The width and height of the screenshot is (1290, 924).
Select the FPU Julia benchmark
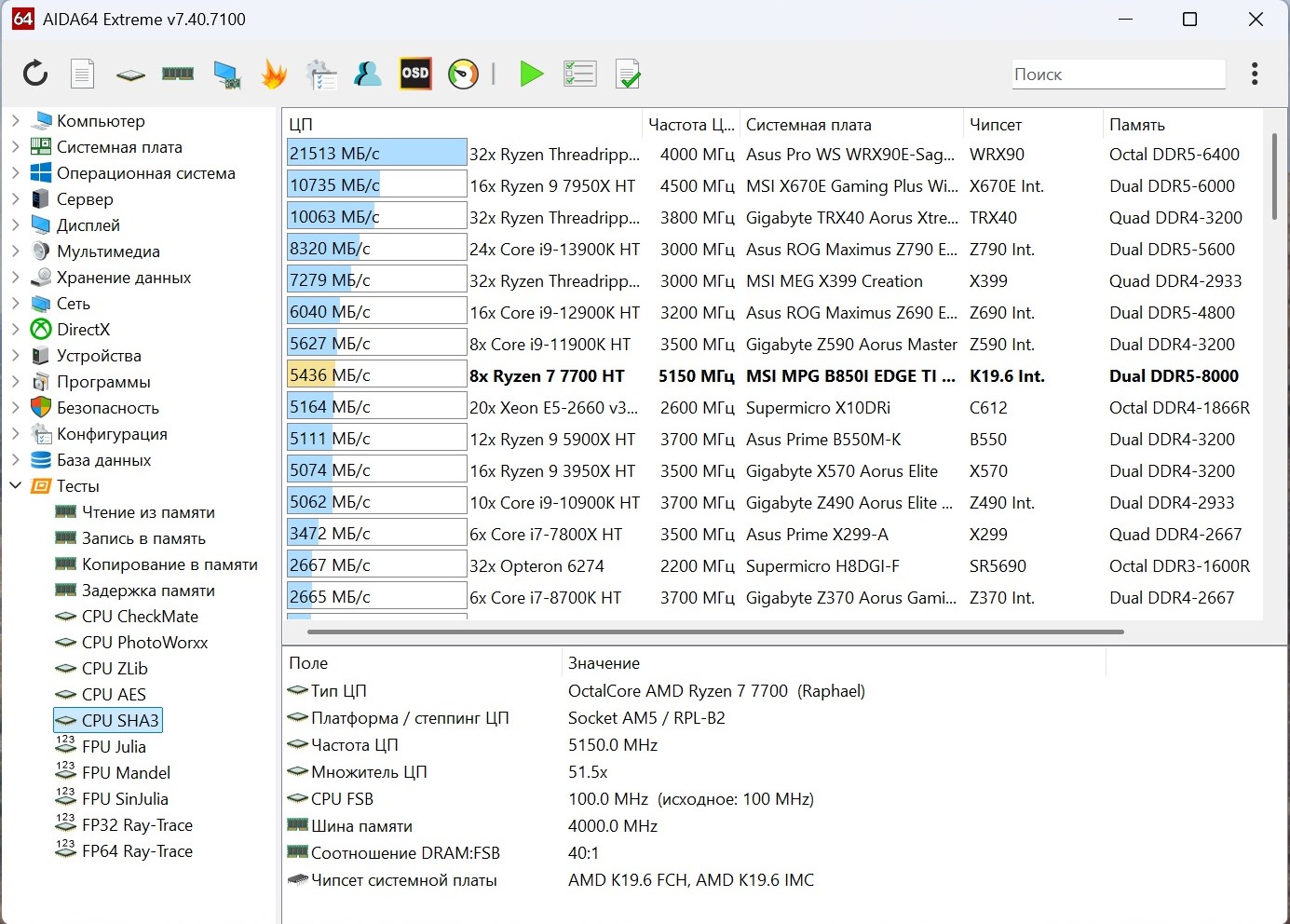click(x=114, y=746)
